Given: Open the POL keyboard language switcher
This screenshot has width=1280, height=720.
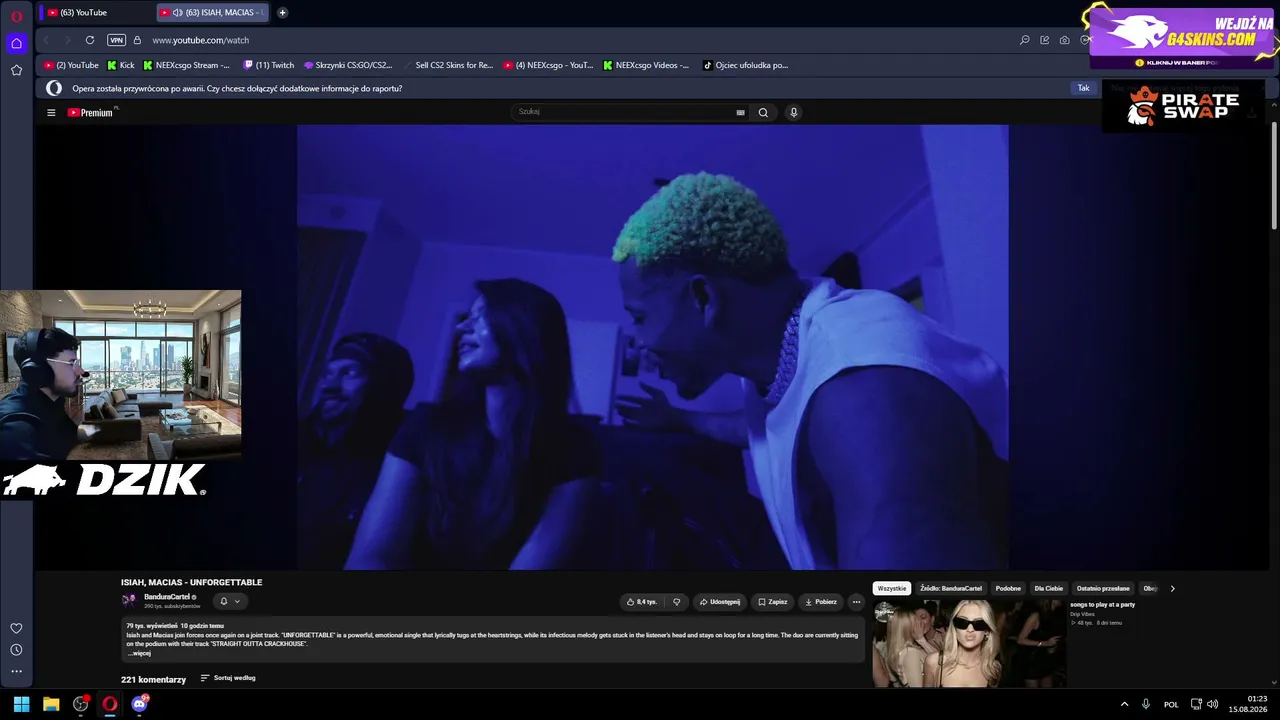Looking at the screenshot, I should point(1171,704).
